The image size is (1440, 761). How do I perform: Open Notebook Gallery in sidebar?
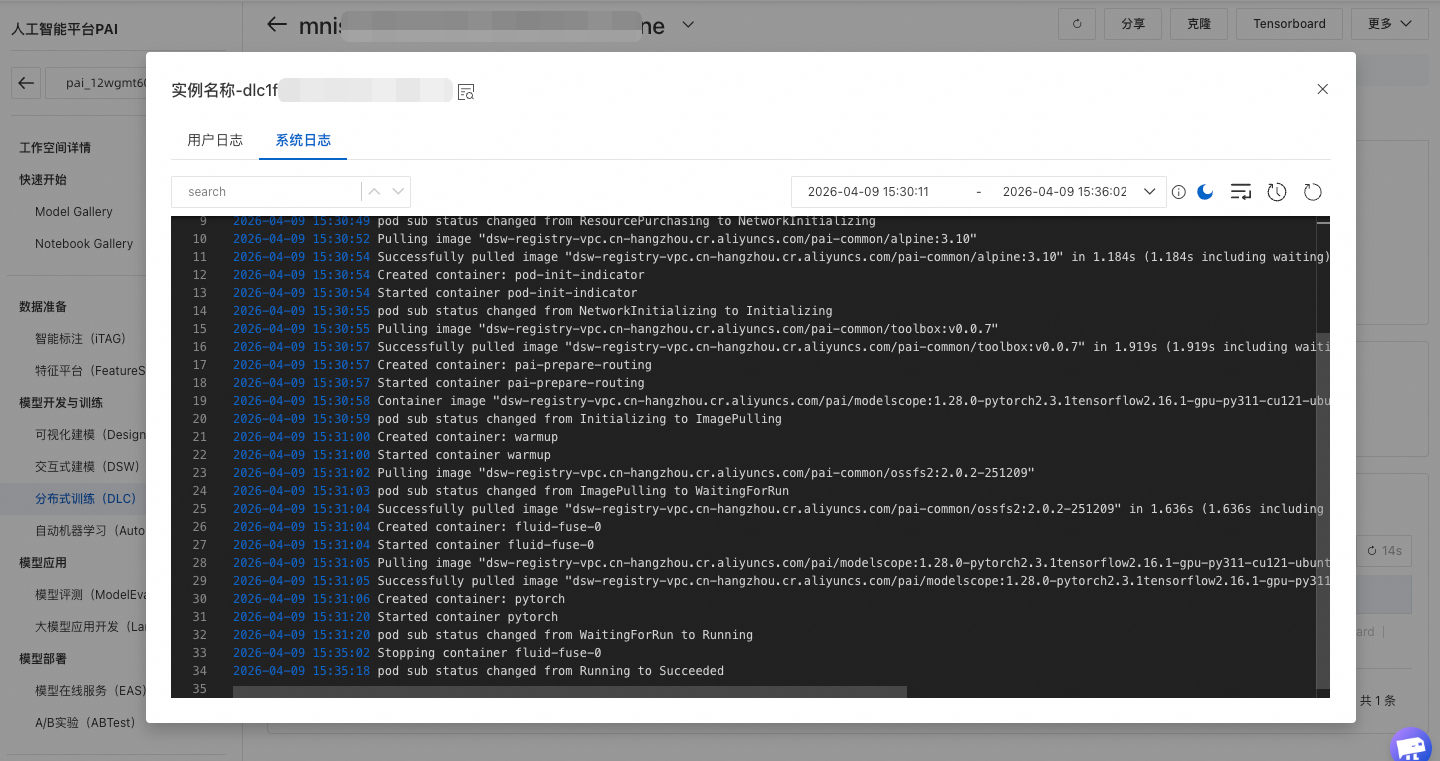pos(84,243)
